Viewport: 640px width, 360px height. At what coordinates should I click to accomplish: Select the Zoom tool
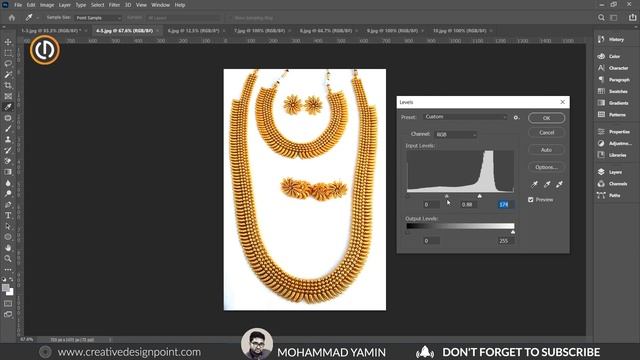click(8, 258)
